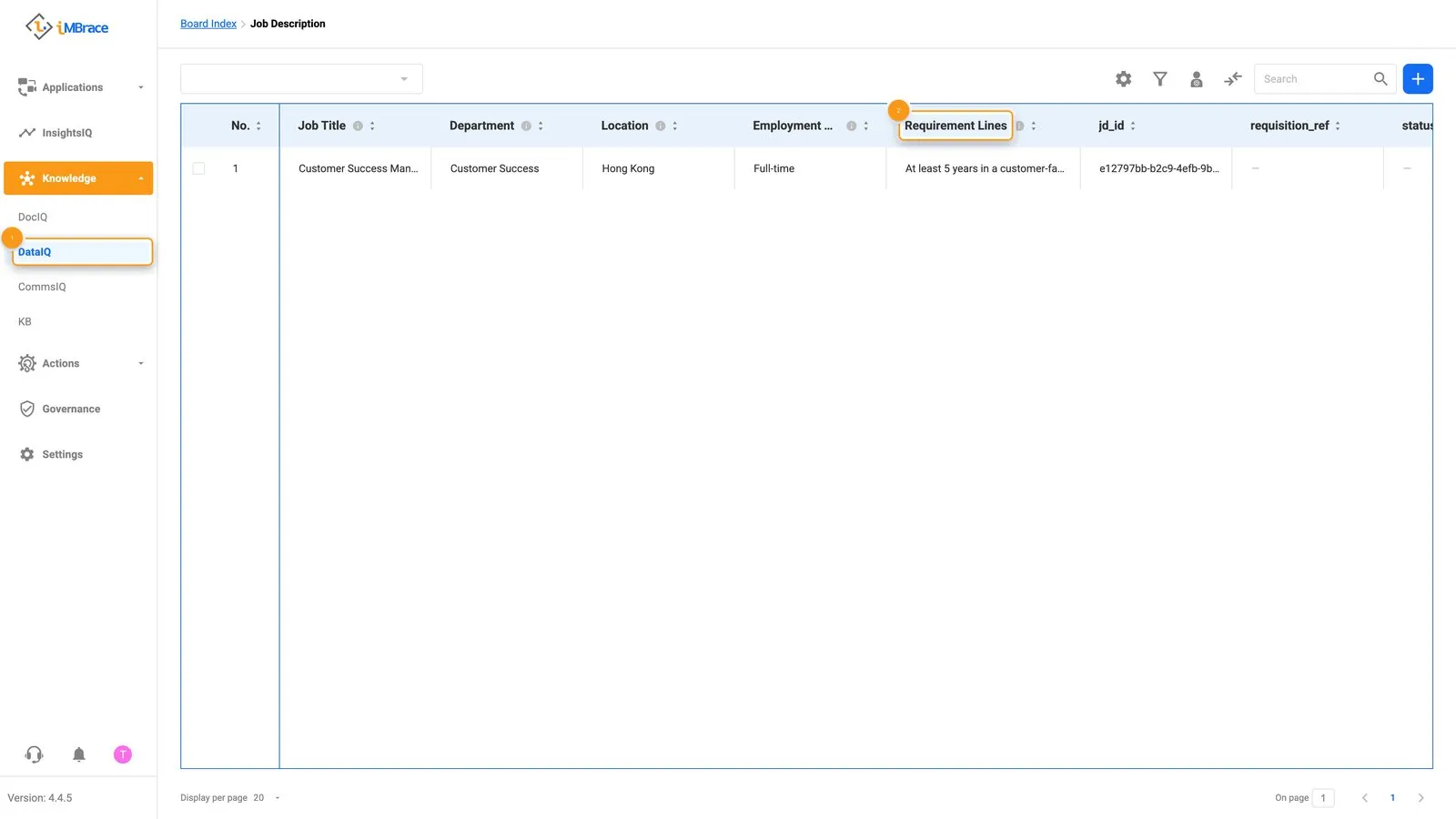The image size is (1456, 819).
Task: Open the empty view dropdown above table
Action: click(301, 79)
